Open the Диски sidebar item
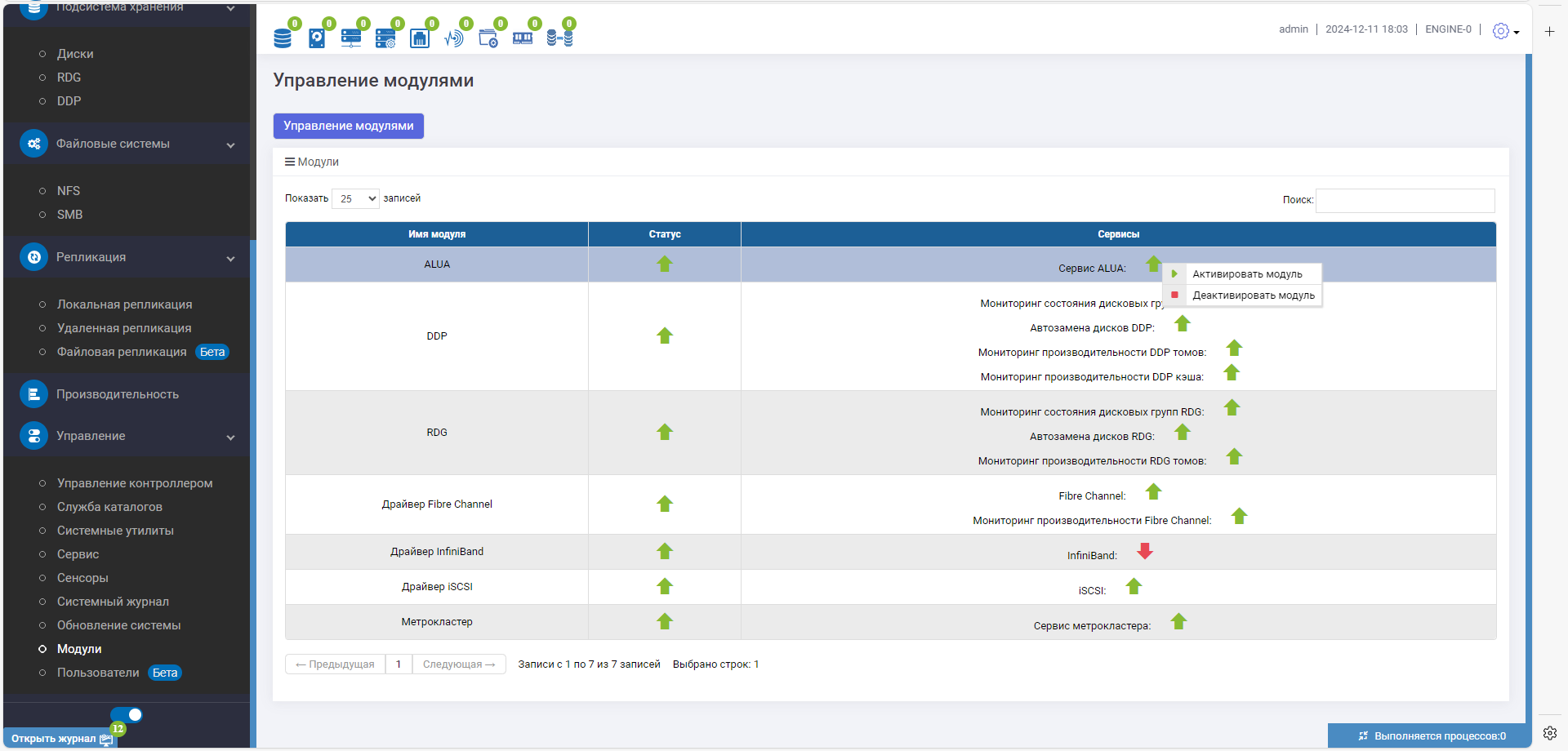This screenshot has width=1568, height=751. [75, 54]
